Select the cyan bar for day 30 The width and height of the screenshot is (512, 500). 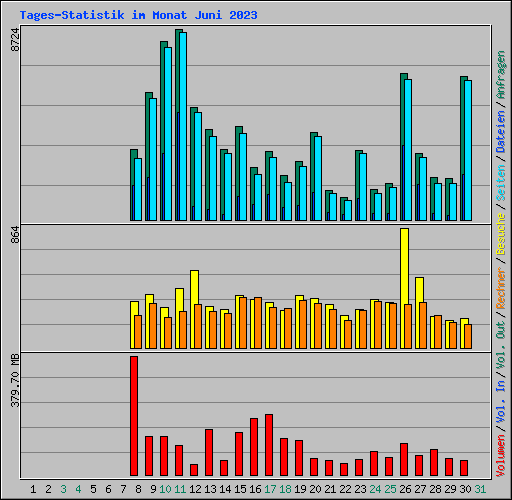click(468, 150)
